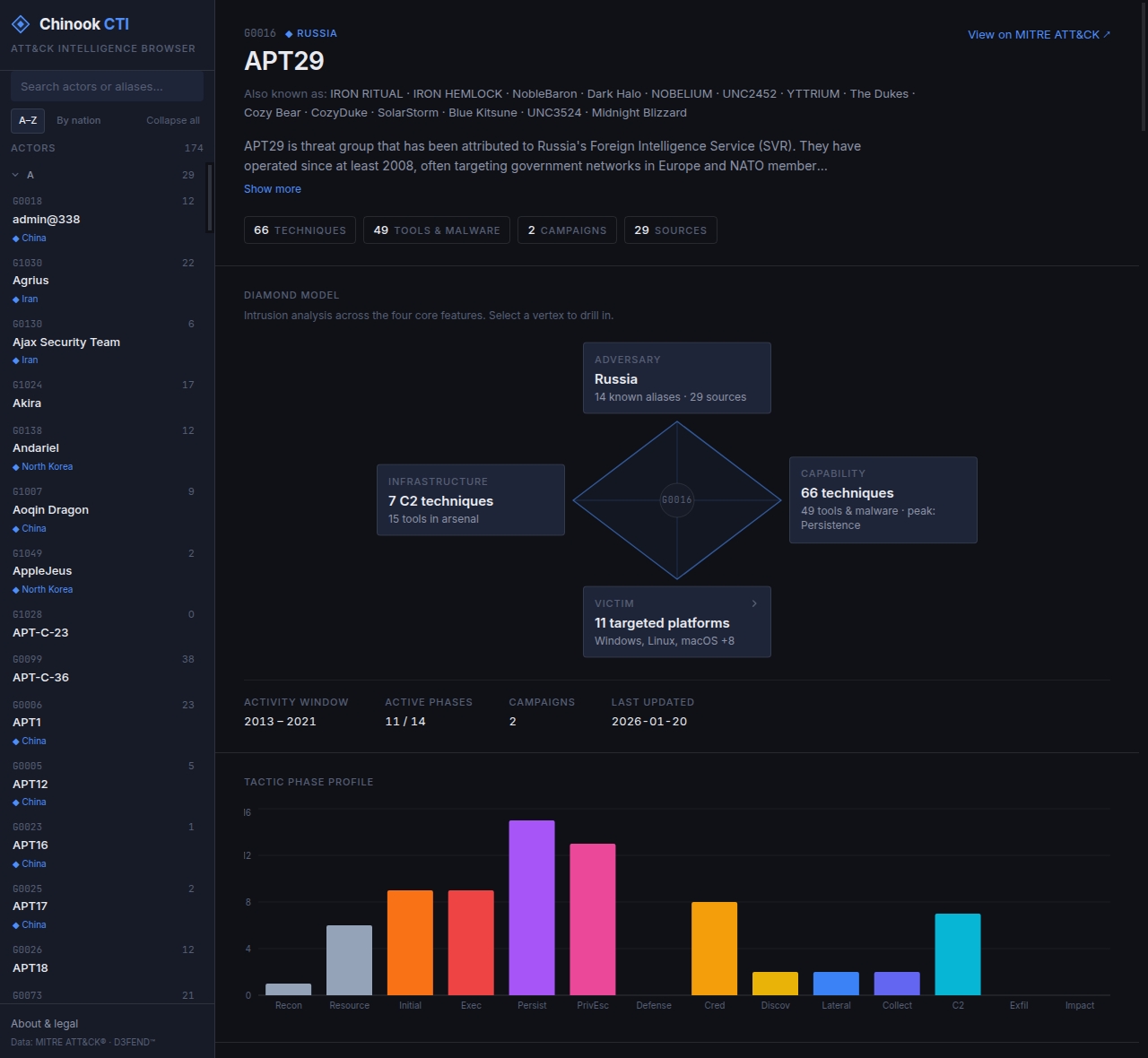Click the orange Initial bar in the chart
Viewport: 1148px width, 1058px height.
pyautogui.click(x=410, y=942)
